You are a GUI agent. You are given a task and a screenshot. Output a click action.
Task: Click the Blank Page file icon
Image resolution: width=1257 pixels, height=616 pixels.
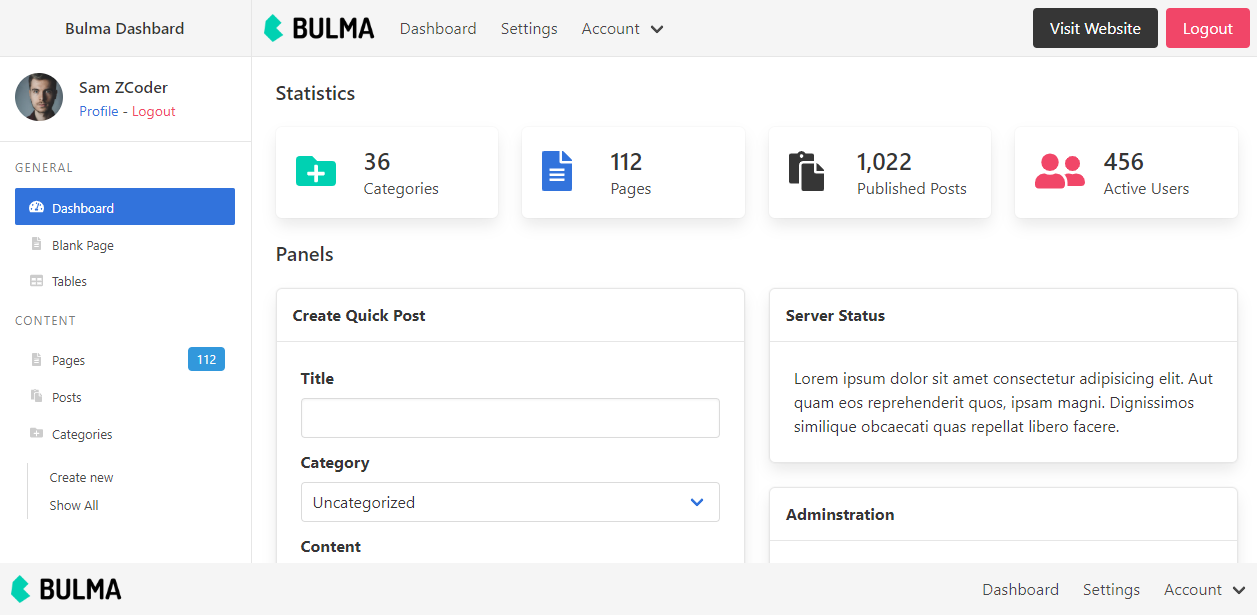click(36, 244)
